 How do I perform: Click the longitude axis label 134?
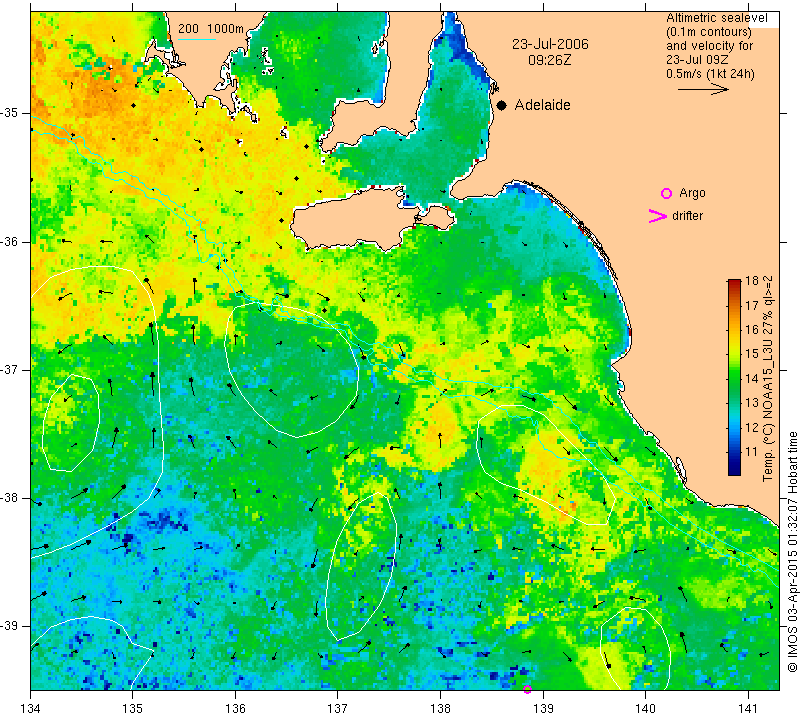click(x=31, y=708)
